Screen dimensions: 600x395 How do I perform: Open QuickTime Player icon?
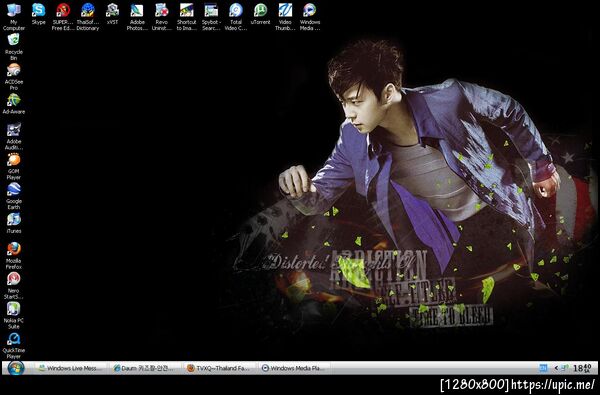click(14, 345)
